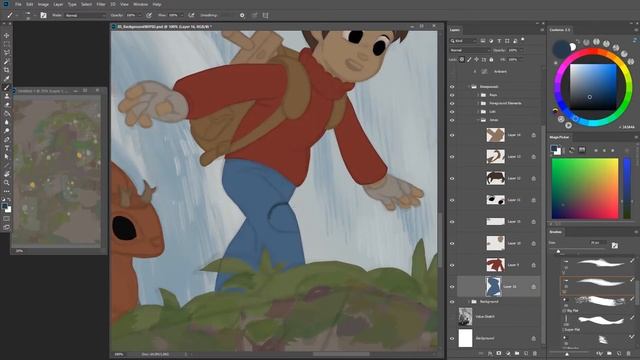Open the brush Mode dropdown in the options bar

point(85,15)
